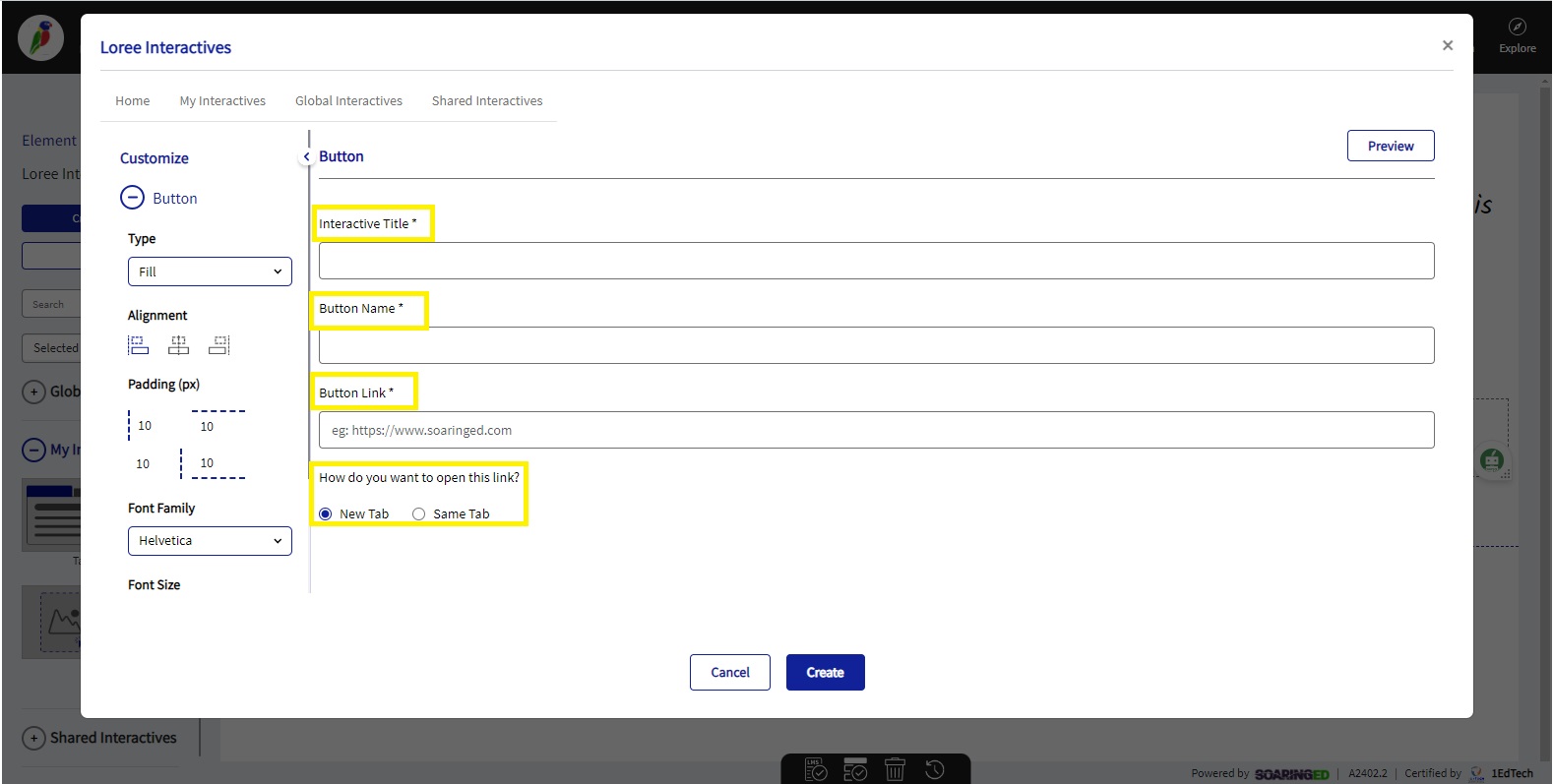Click the Create button
1553x784 pixels.
coord(826,673)
